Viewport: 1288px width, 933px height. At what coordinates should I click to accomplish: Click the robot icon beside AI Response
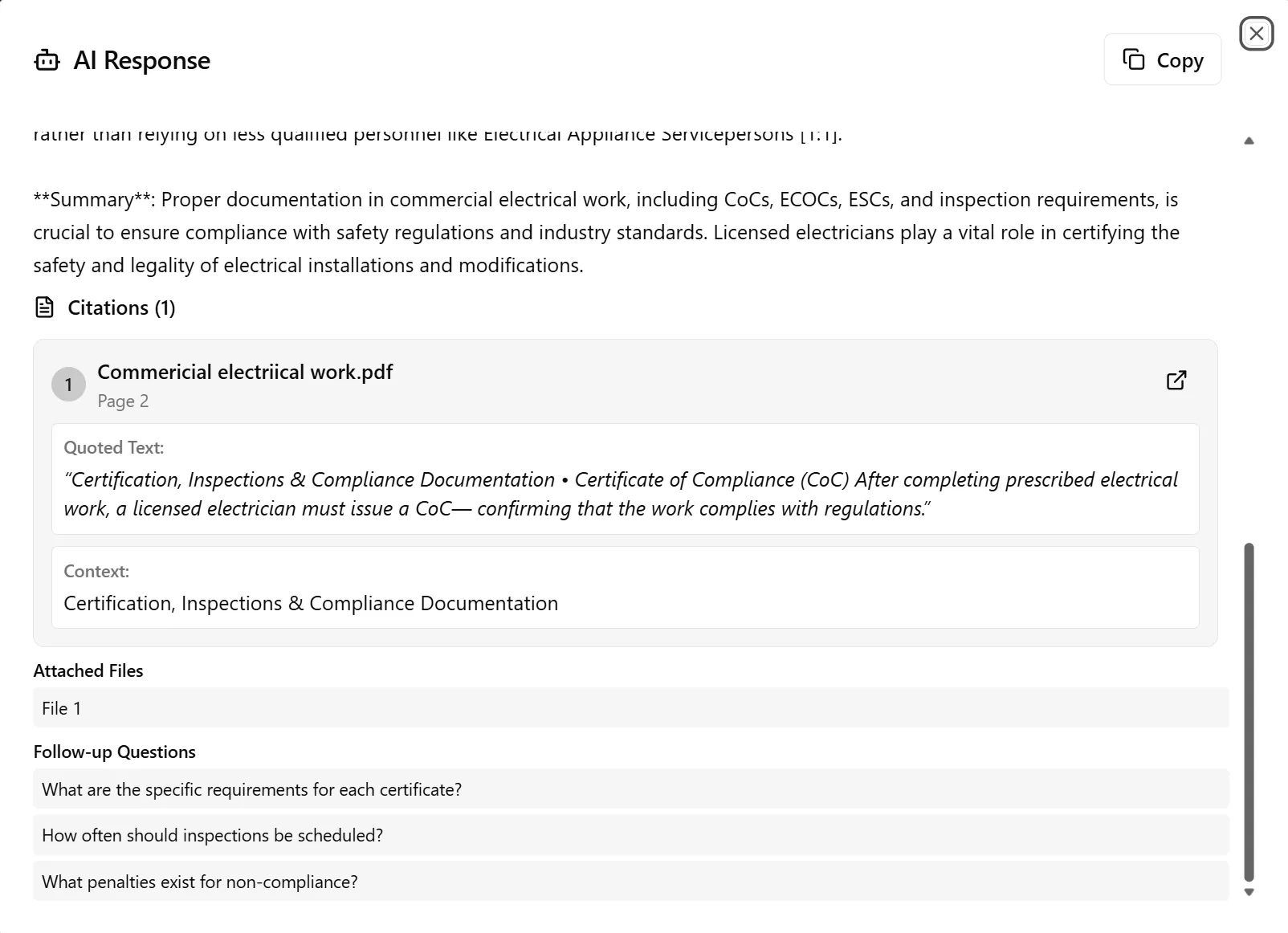coord(47,60)
